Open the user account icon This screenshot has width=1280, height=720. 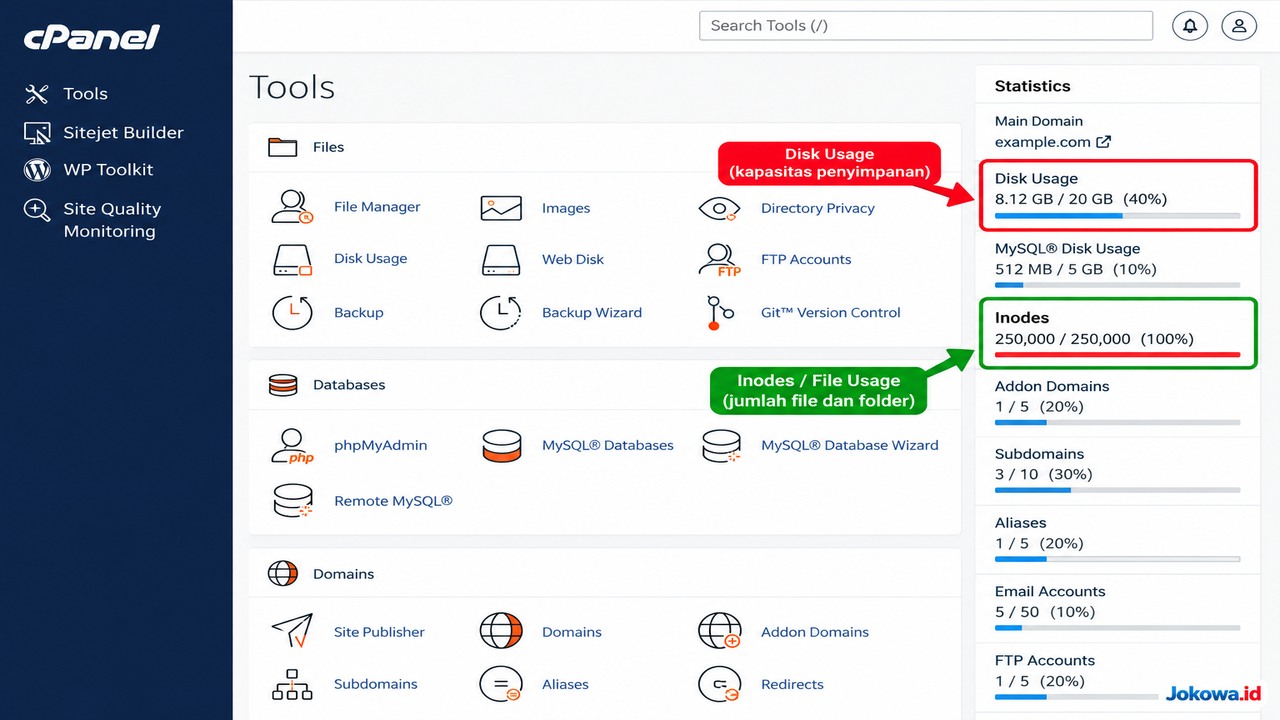coord(1239,26)
